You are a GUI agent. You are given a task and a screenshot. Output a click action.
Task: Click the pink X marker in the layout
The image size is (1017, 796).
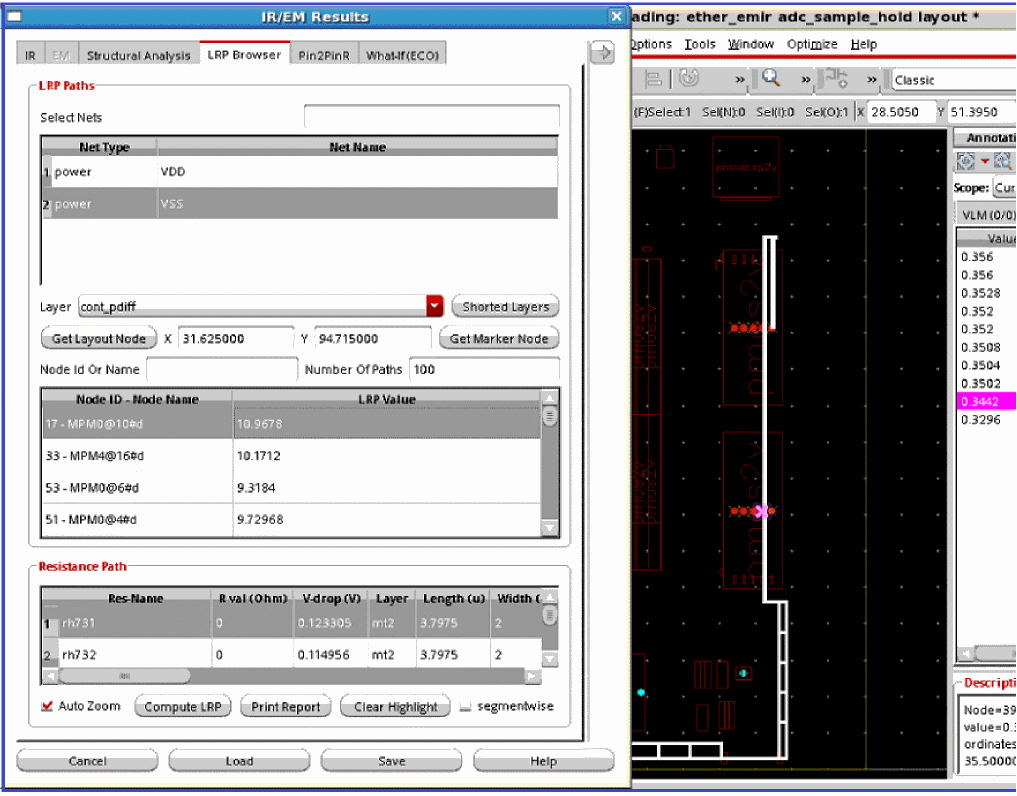pos(760,511)
